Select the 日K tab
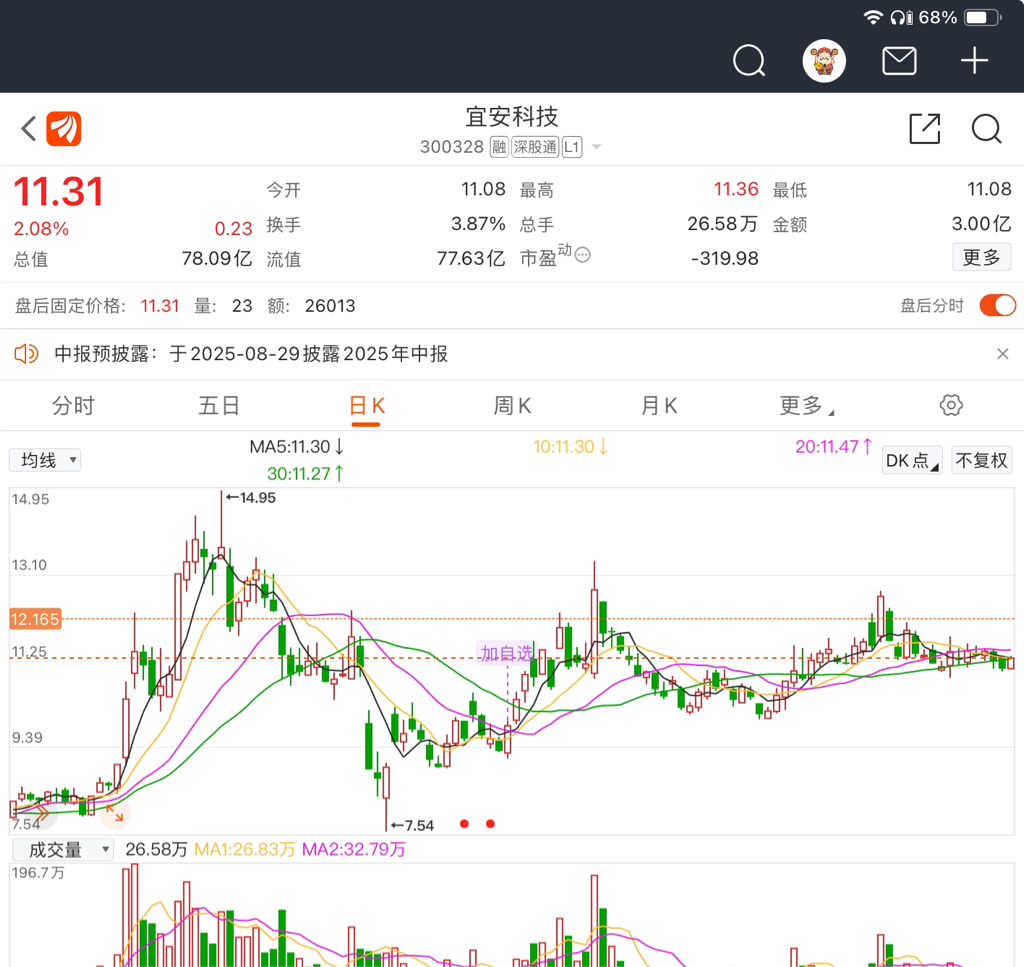1024x967 pixels. coord(366,406)
